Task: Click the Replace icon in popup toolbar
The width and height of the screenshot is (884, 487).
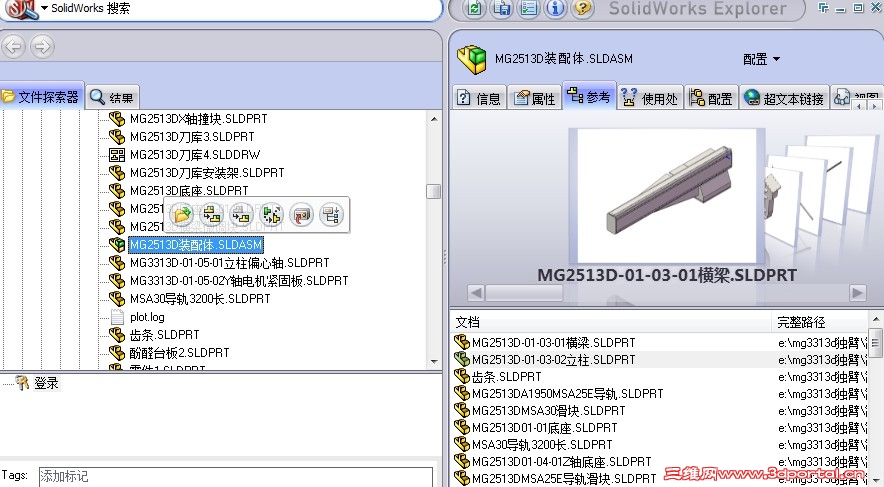Action: (242, 215)
